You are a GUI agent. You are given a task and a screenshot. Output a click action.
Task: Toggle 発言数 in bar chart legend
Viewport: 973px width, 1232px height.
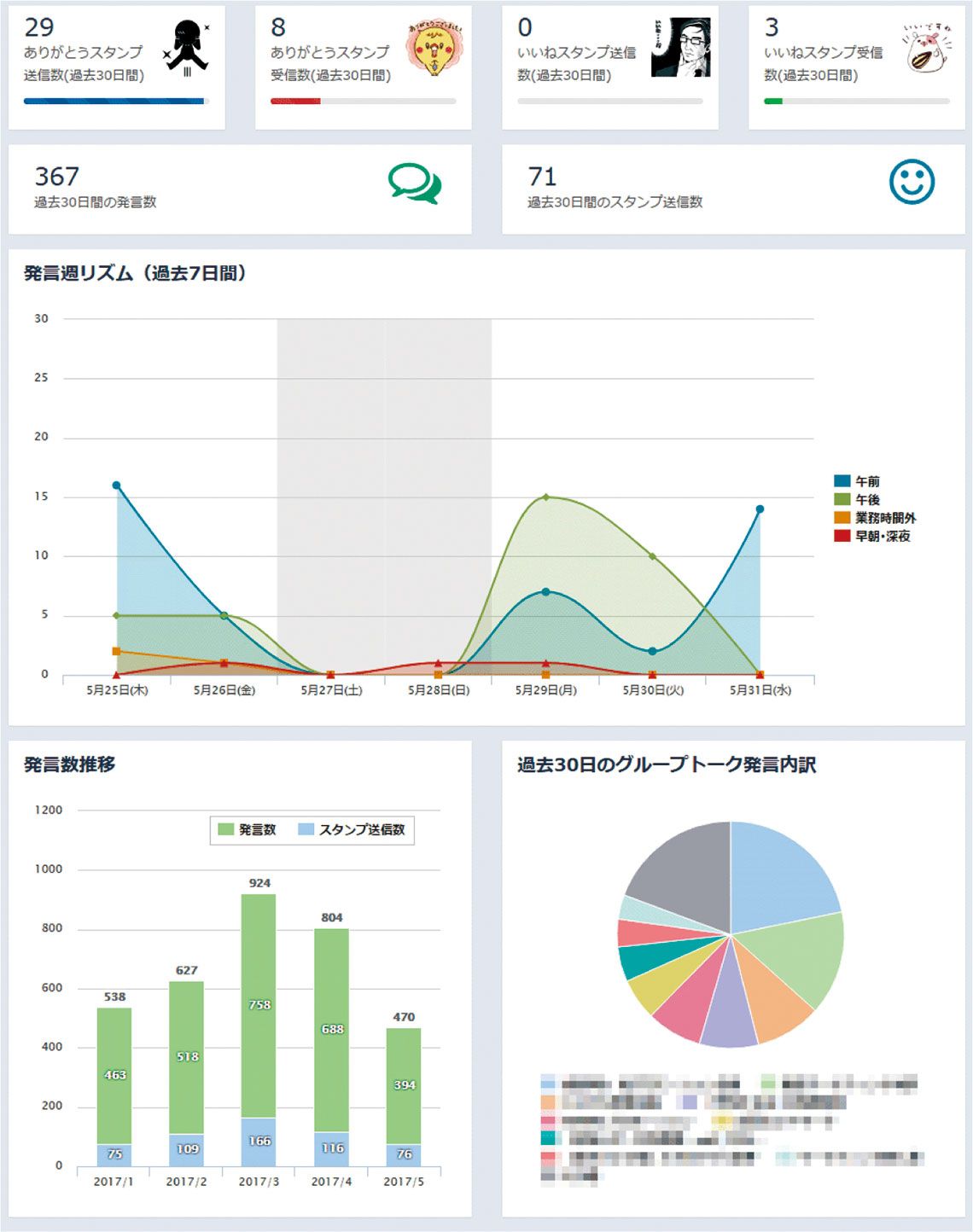248,829
